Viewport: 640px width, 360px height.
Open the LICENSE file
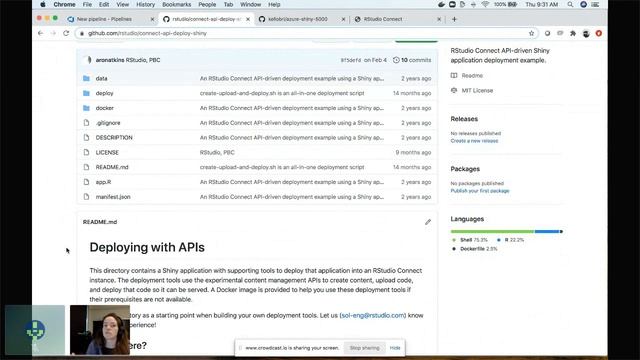[x=107, y=152]
